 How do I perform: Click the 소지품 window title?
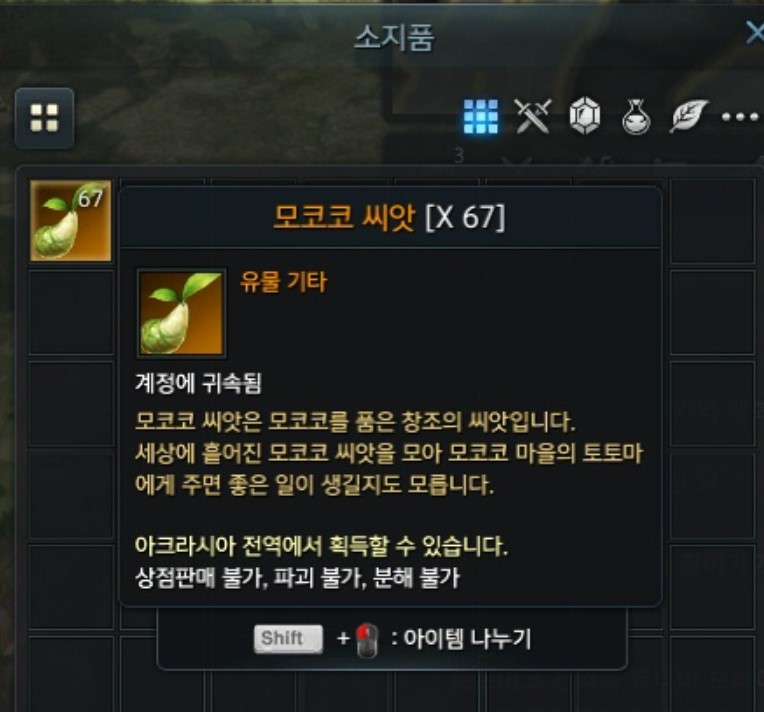pos(394,38)
